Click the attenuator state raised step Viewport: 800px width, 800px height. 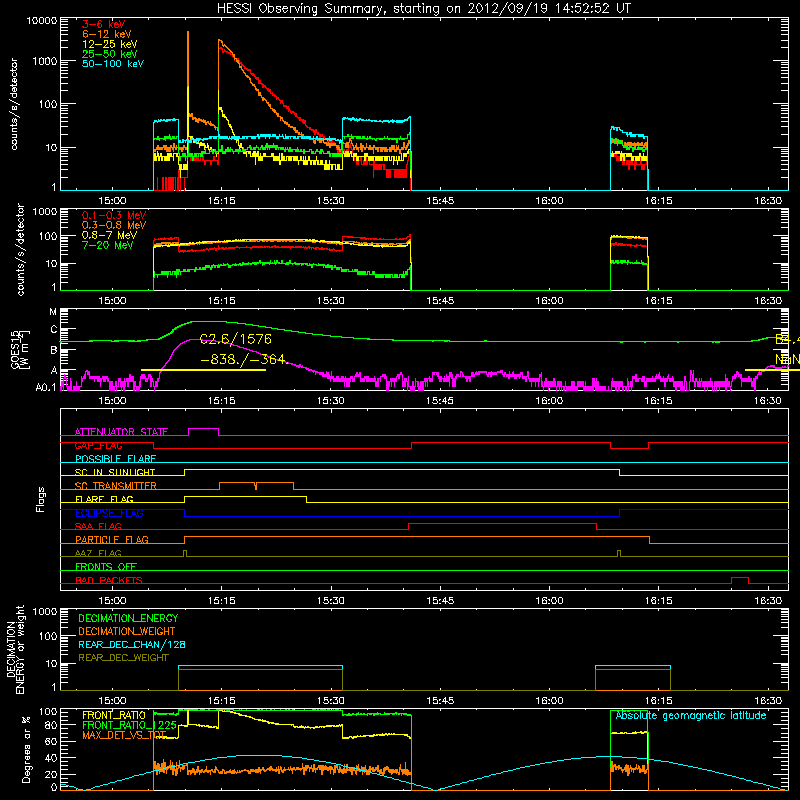coord(204,429)
